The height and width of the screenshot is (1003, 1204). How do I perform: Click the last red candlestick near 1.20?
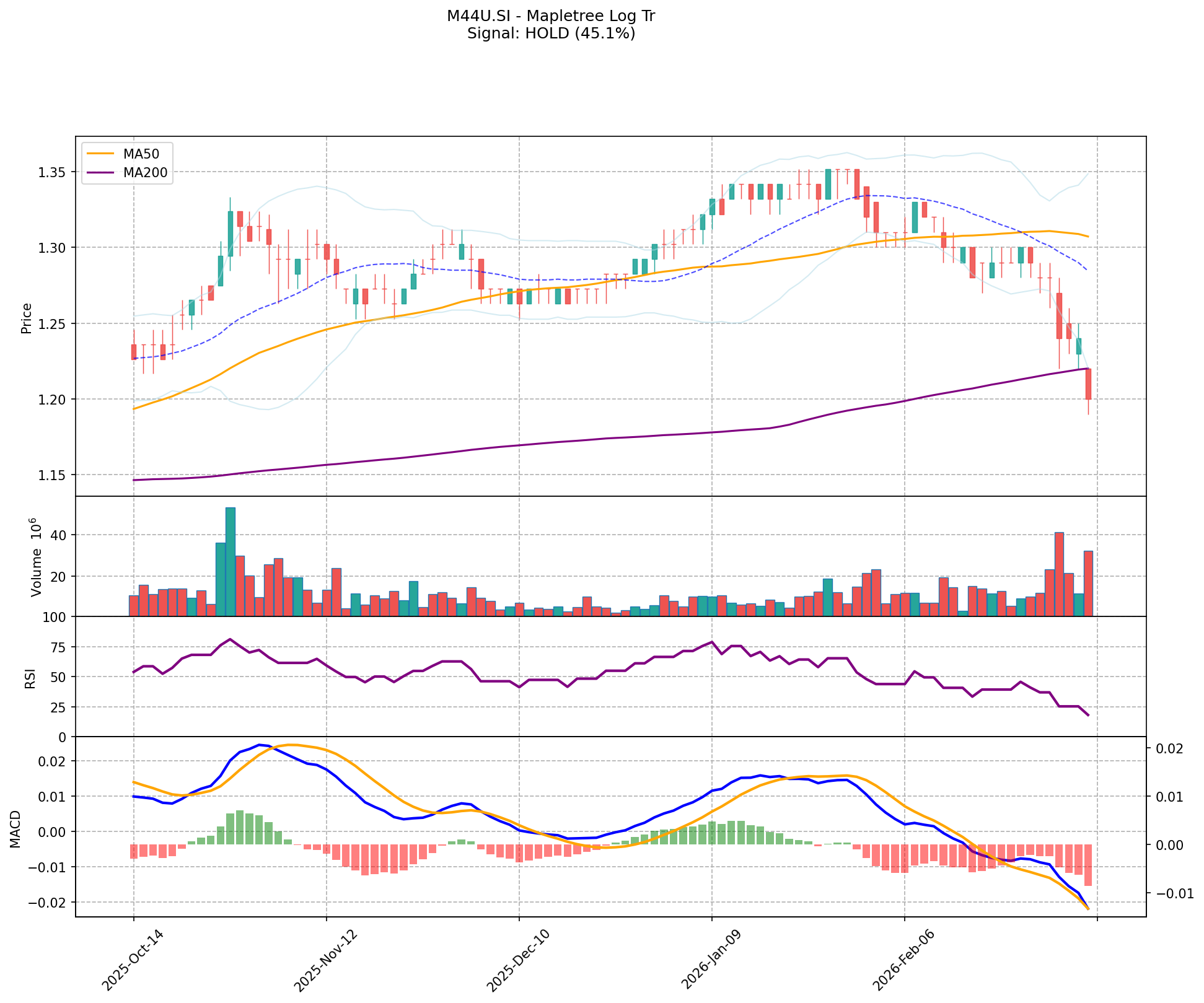1088,384
